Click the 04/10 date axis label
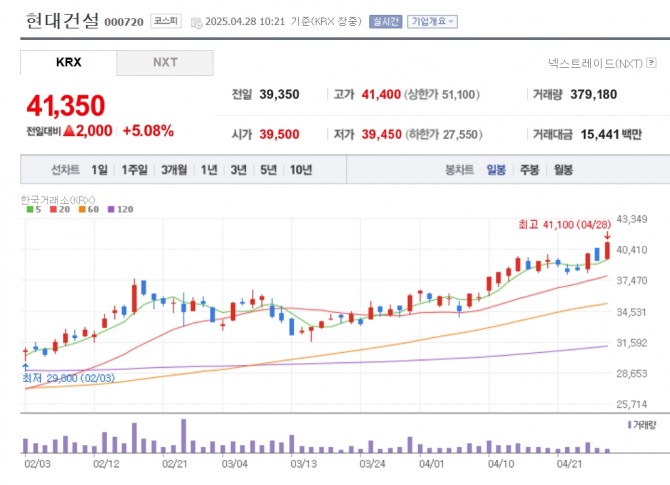The width and height of the screenshot is (670, 485). point(501,464)
